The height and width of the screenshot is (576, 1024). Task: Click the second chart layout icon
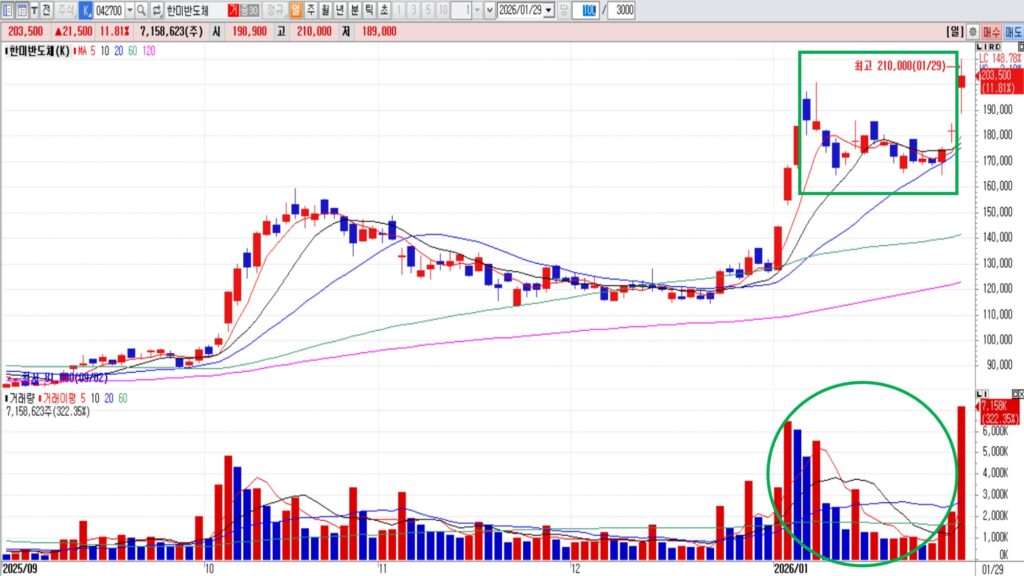[21, 10]
